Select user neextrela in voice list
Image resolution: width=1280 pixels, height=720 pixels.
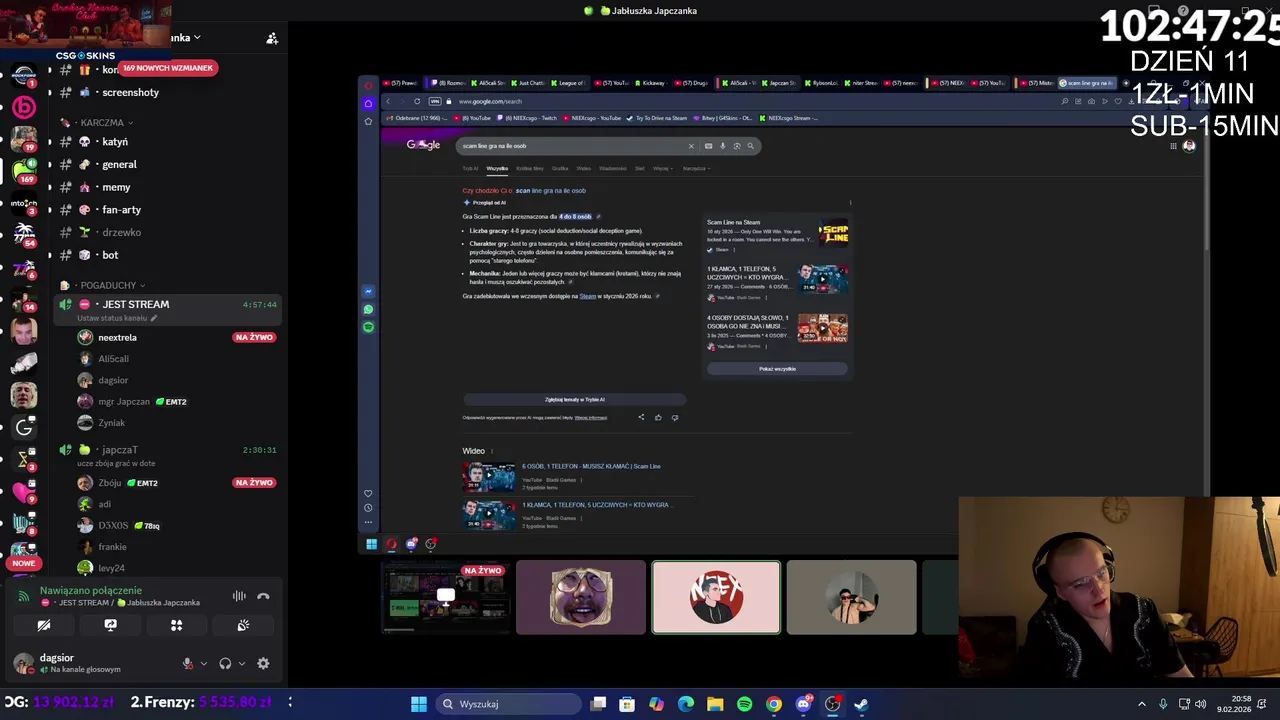tap(117, 338)
